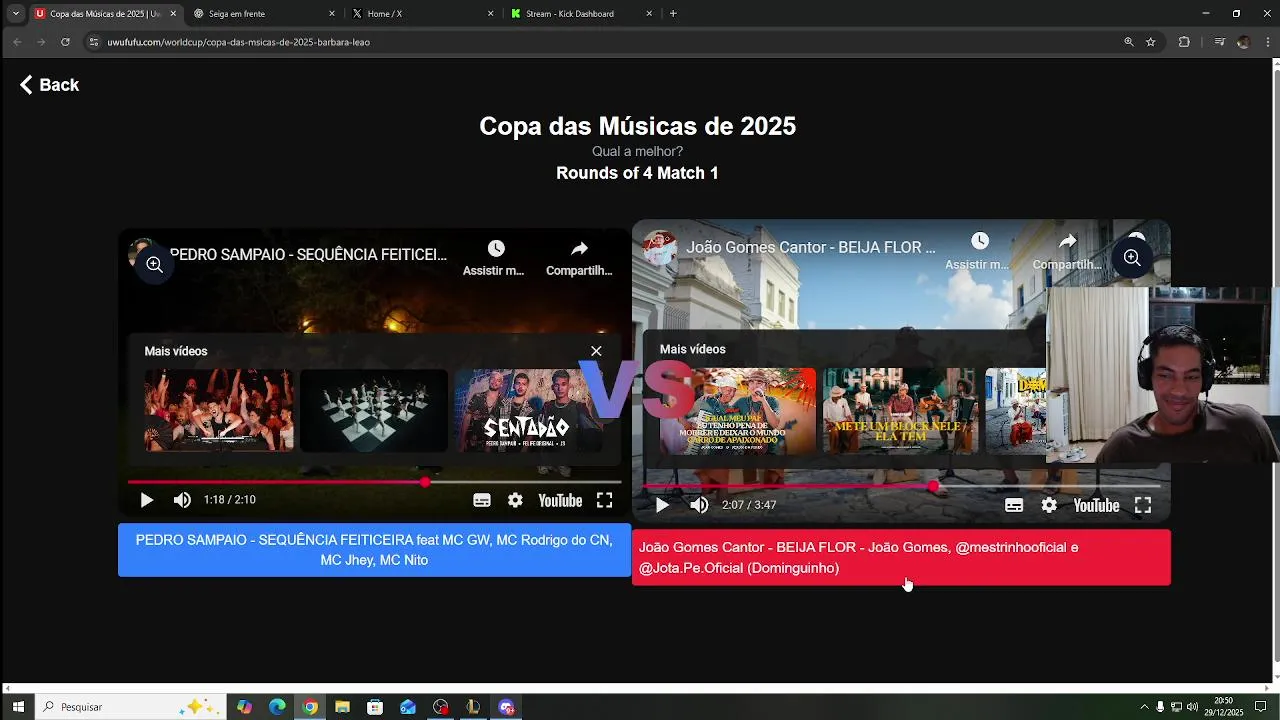Click the Pesquisar taskbar search box
1280x720 pixels.
click(130, 707)
